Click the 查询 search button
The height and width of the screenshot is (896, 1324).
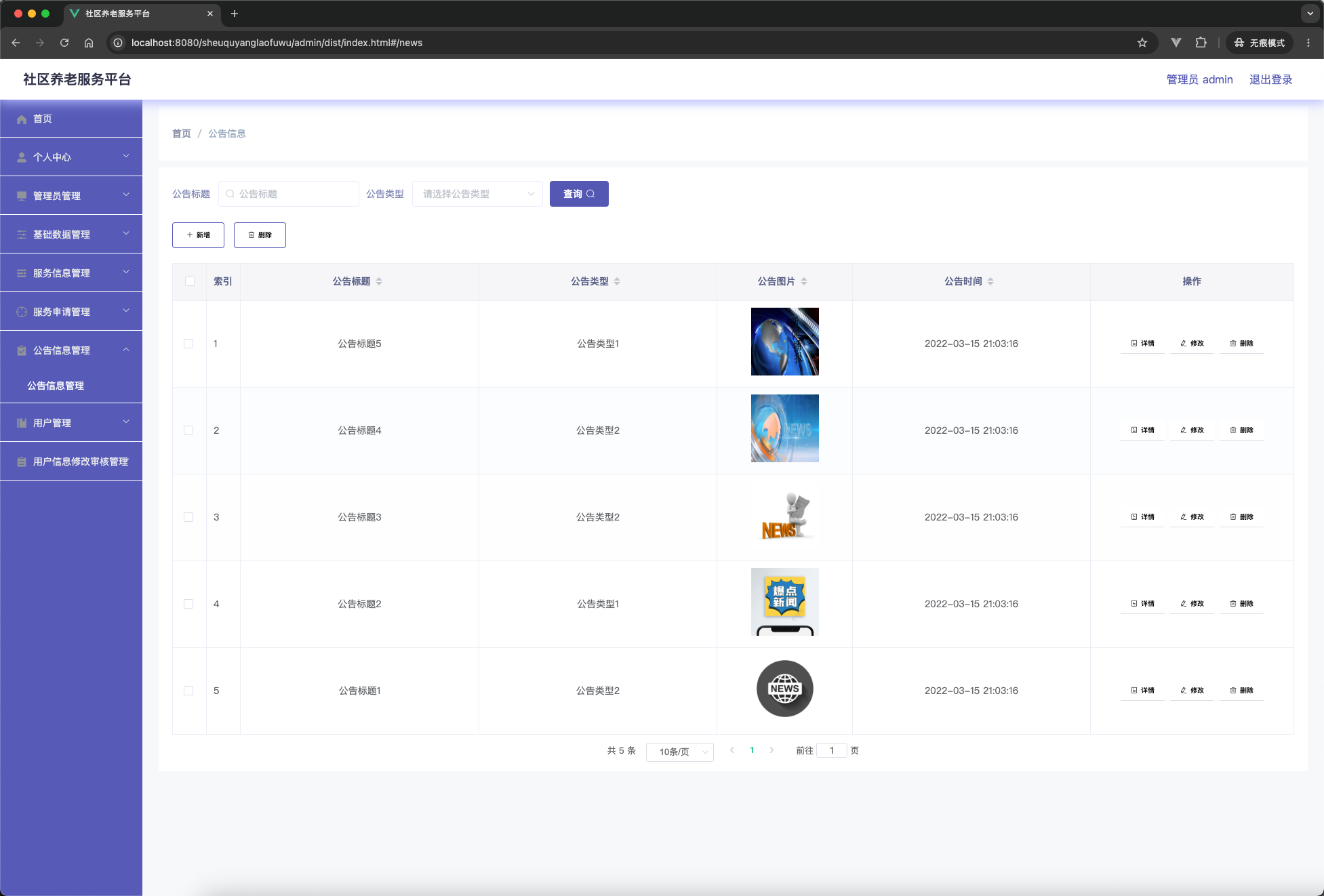[x=579, y=194]
